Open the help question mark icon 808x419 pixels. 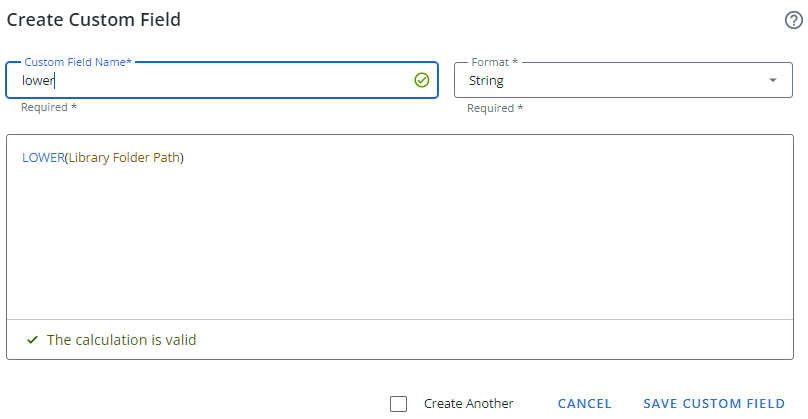point(794,20)
